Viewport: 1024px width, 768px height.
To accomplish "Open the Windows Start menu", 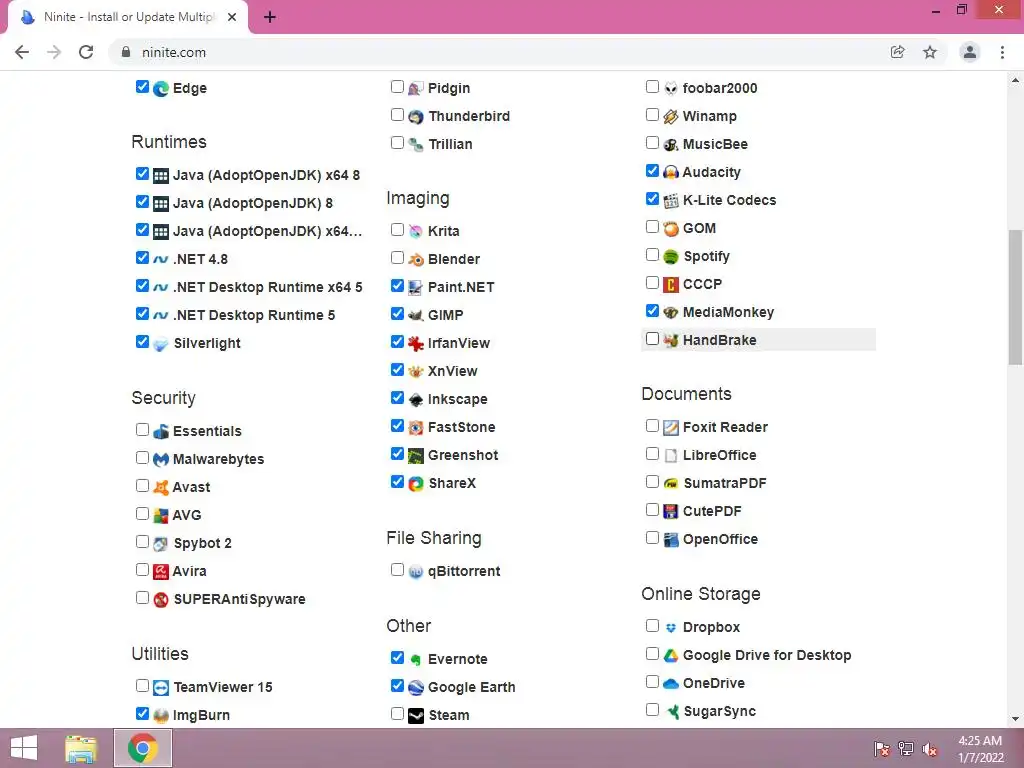I will (24, 748).
